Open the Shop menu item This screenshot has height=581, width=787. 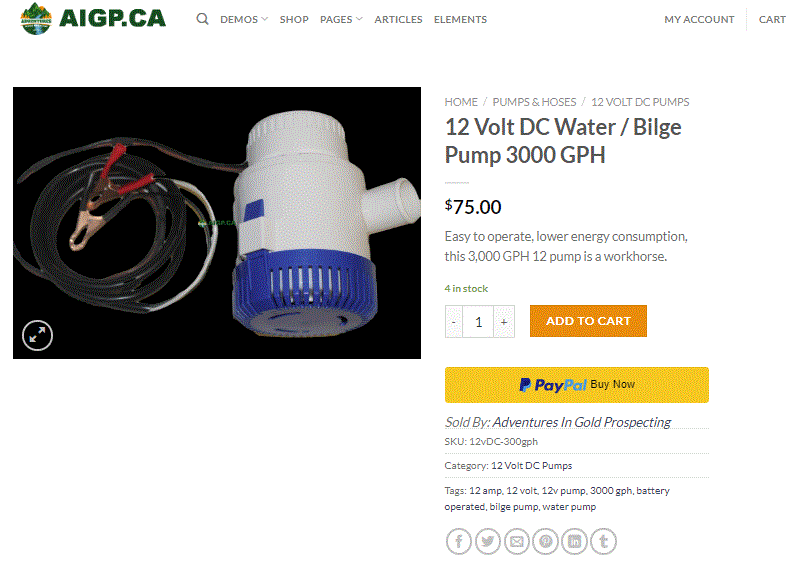coord(294,19)
